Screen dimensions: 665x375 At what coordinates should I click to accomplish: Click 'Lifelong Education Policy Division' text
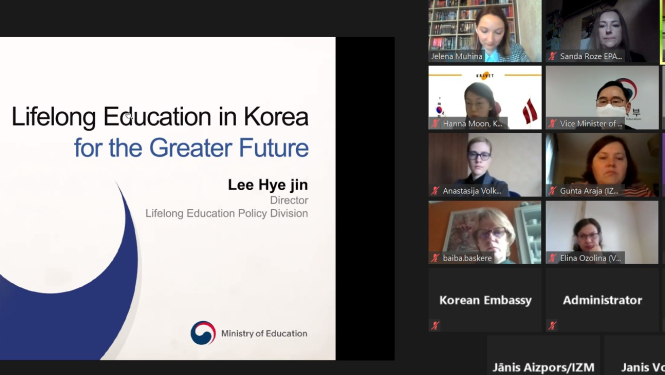point(226,213)
